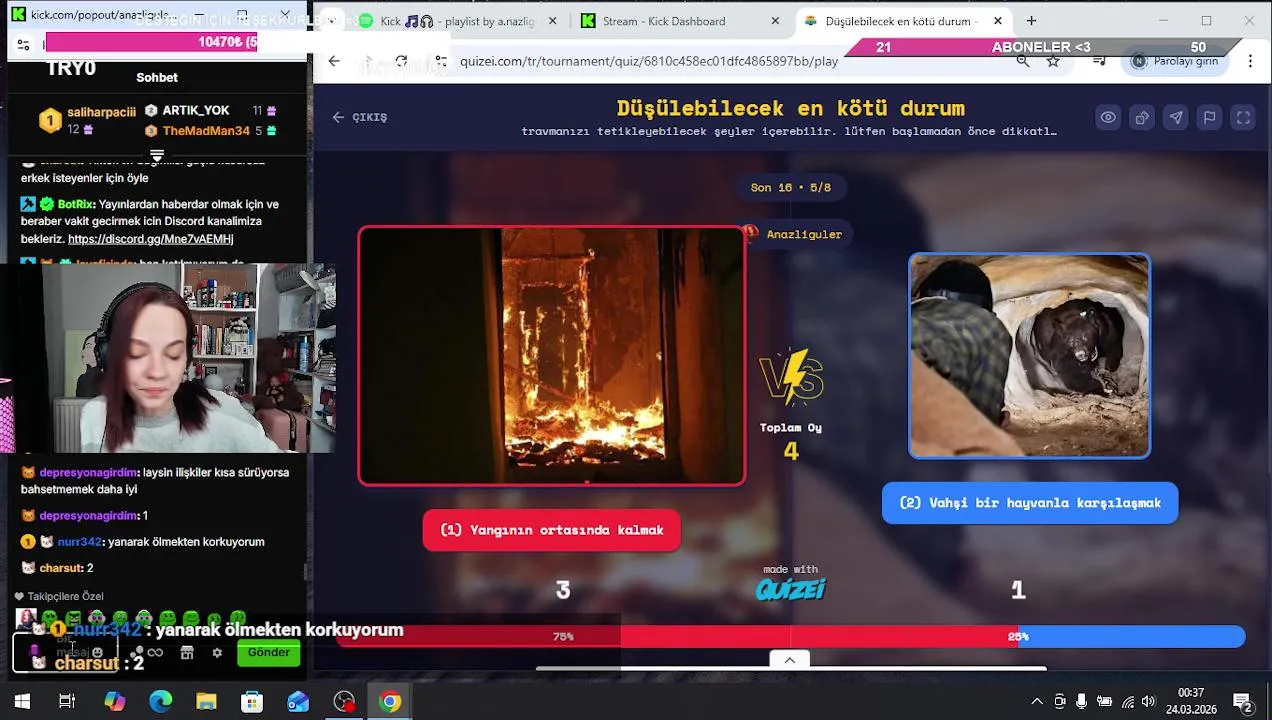Open Microsoft Store from taskbar
The height and width of the screenshot is (720, 1272).
click(252, 702)
